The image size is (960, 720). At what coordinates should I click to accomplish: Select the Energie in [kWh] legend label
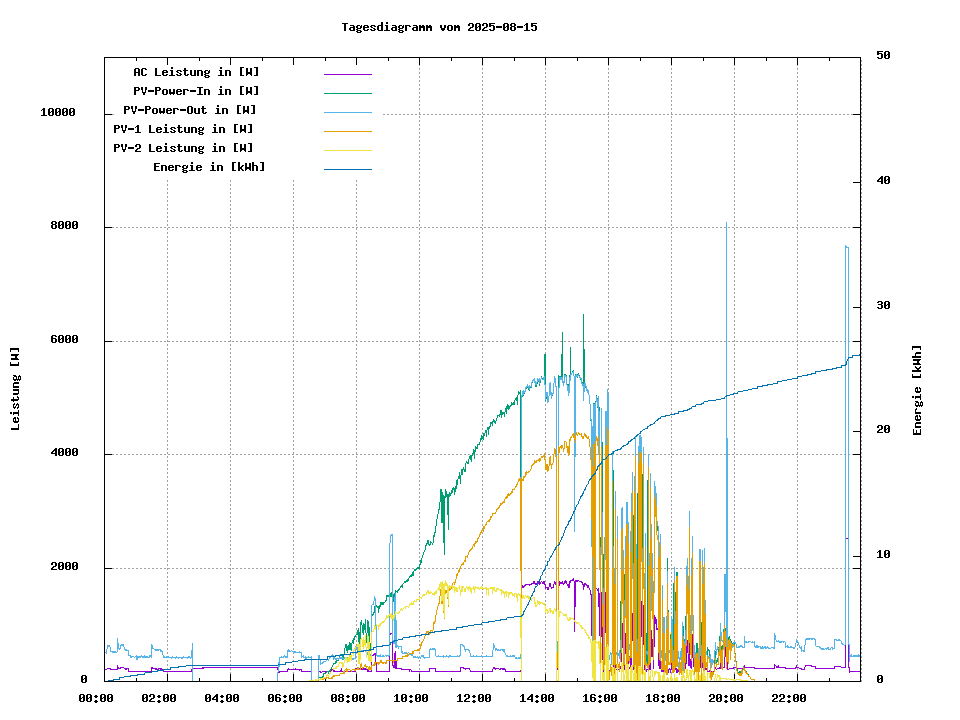[209, 167]
